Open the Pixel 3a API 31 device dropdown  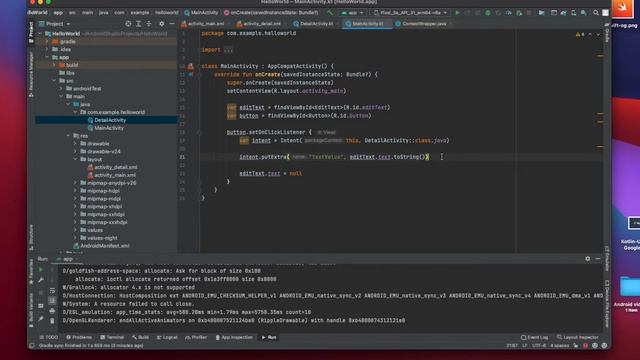[x=410, y=13]
